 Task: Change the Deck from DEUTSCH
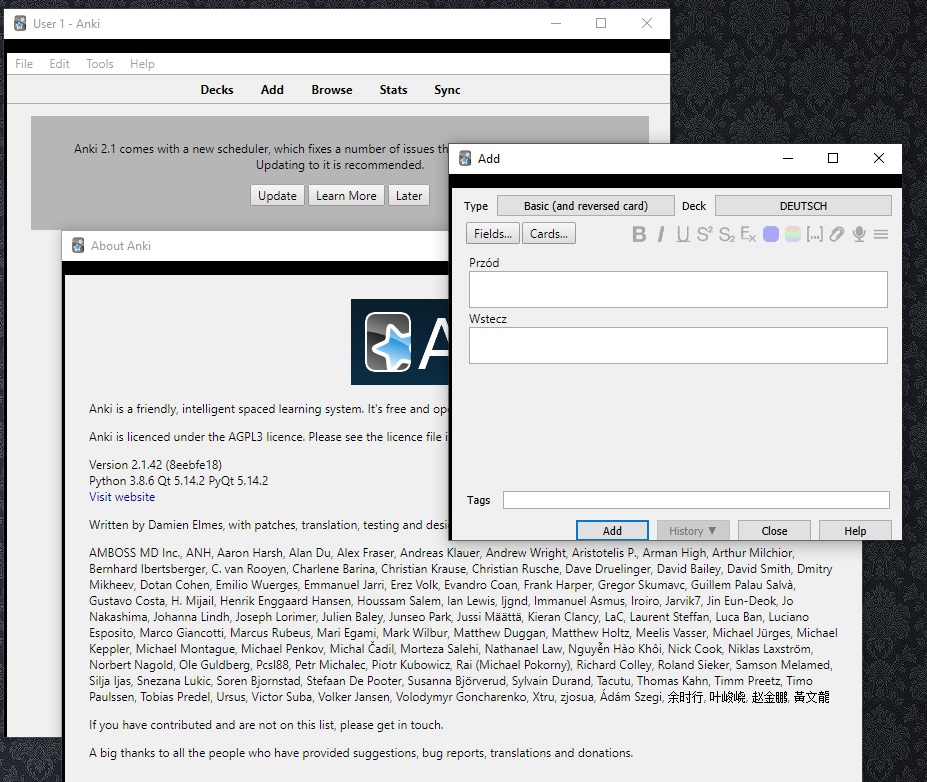coord(802,205)
